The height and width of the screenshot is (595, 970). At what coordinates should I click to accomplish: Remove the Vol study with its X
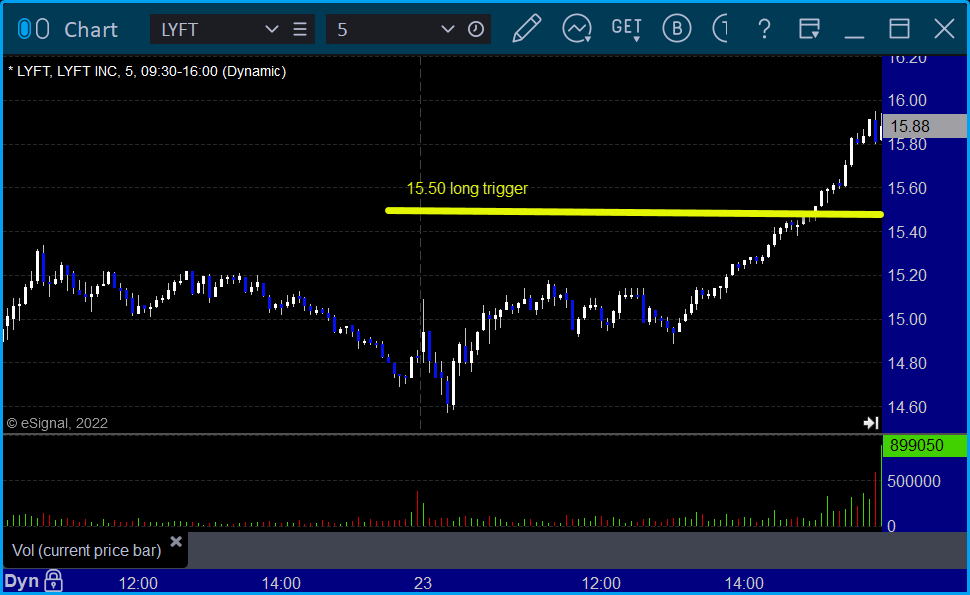[176, 542]
